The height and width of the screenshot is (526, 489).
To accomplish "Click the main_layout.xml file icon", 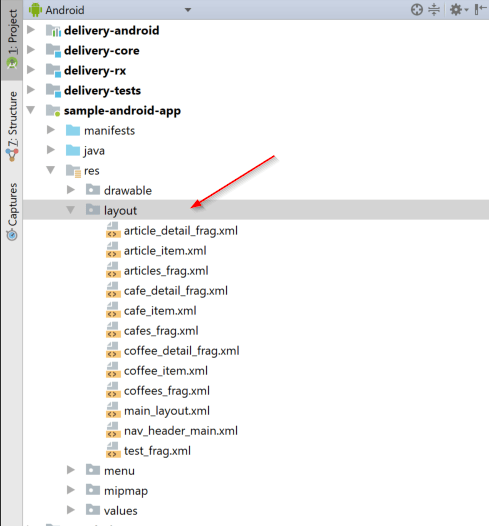I will point(113,411).
